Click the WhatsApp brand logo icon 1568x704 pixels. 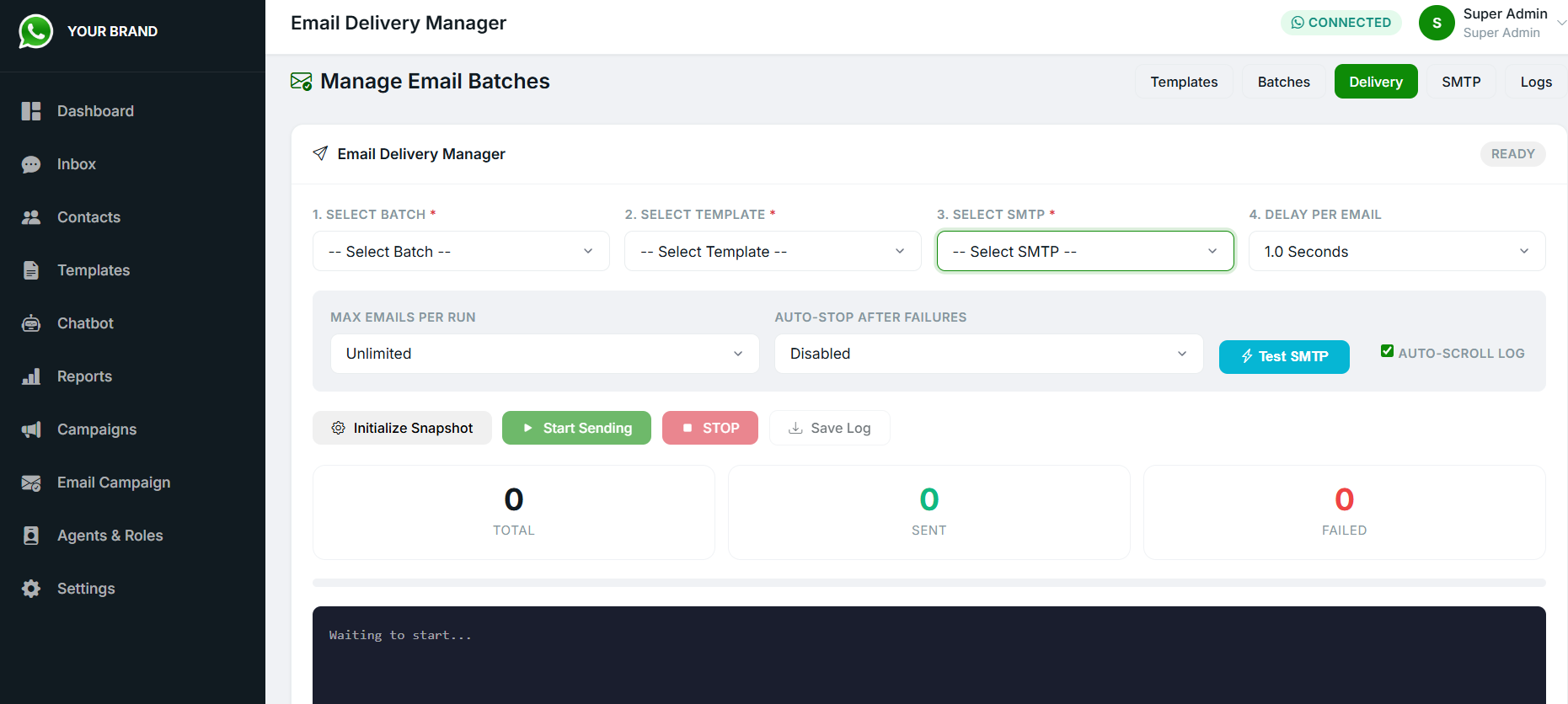pyautogui.click(x=35, y=31)
